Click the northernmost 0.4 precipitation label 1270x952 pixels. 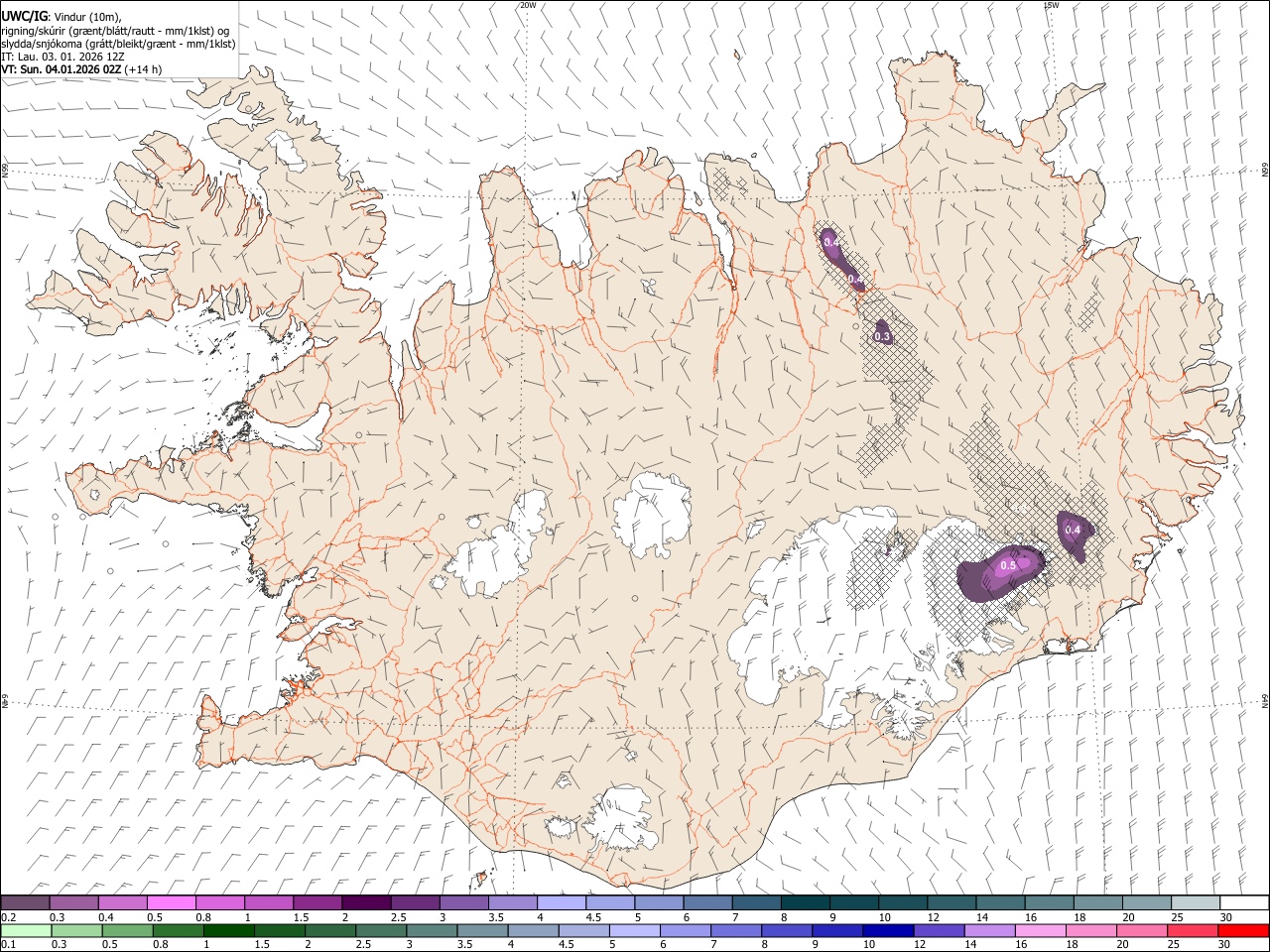coord(831,242)
